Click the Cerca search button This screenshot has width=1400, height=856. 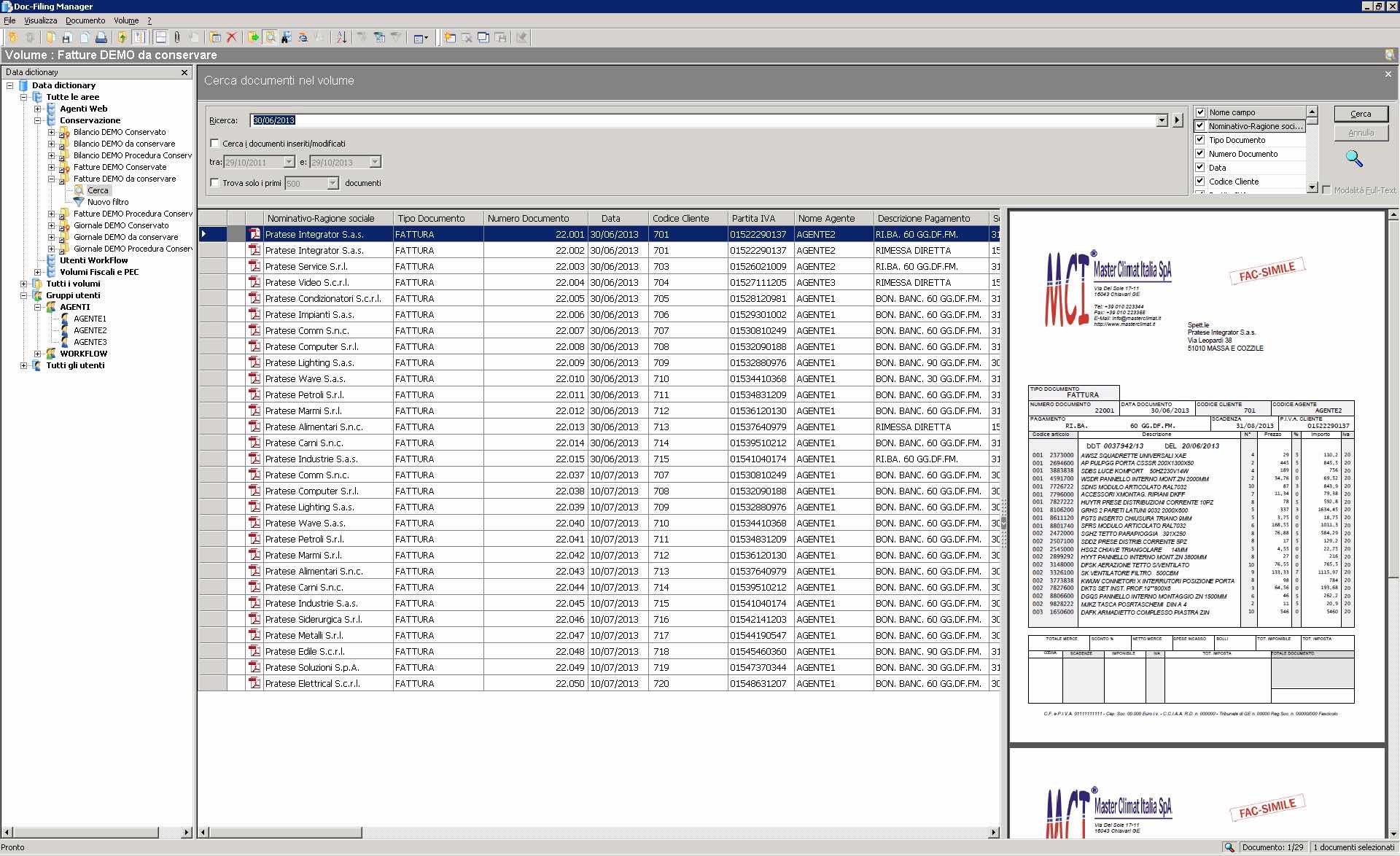tap(1361, 114)
